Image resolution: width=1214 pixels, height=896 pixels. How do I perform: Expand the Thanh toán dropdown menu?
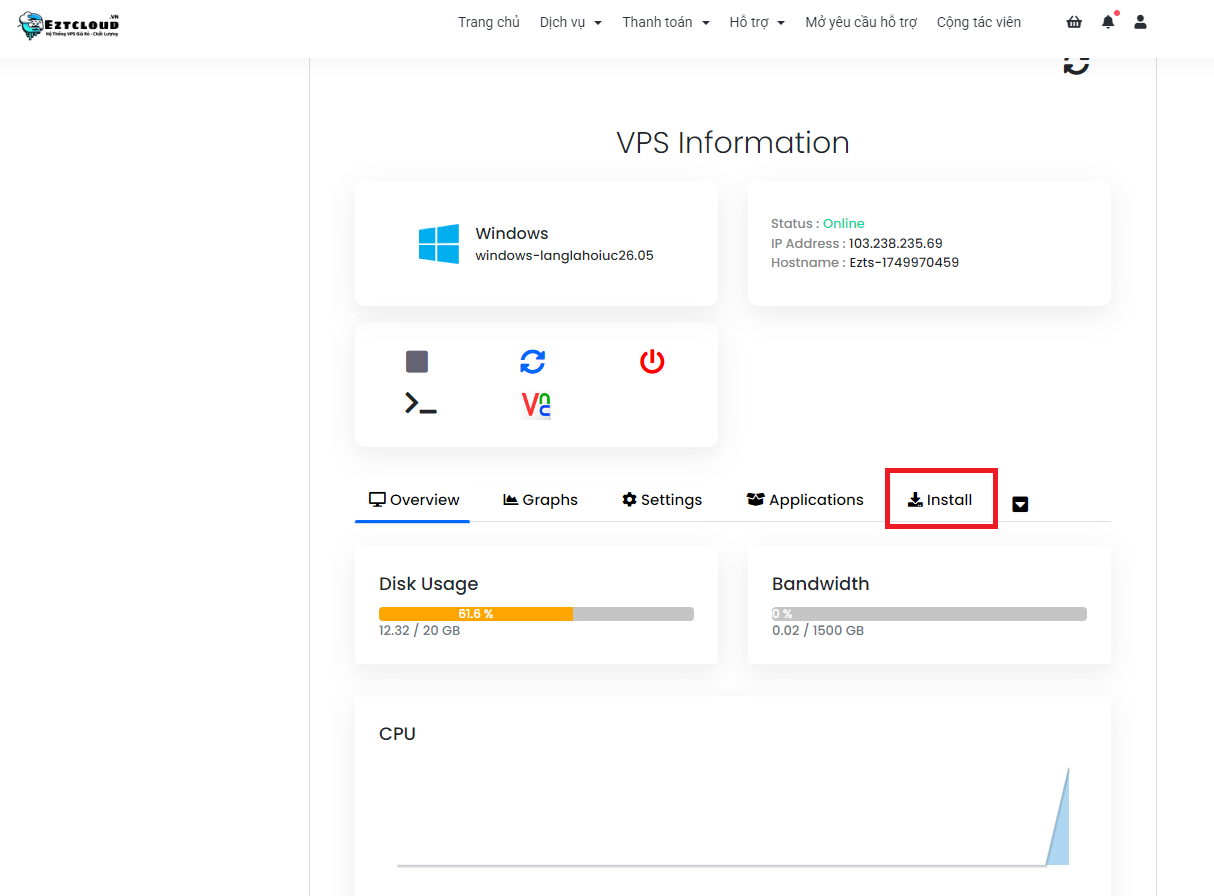tap(665, 22)
